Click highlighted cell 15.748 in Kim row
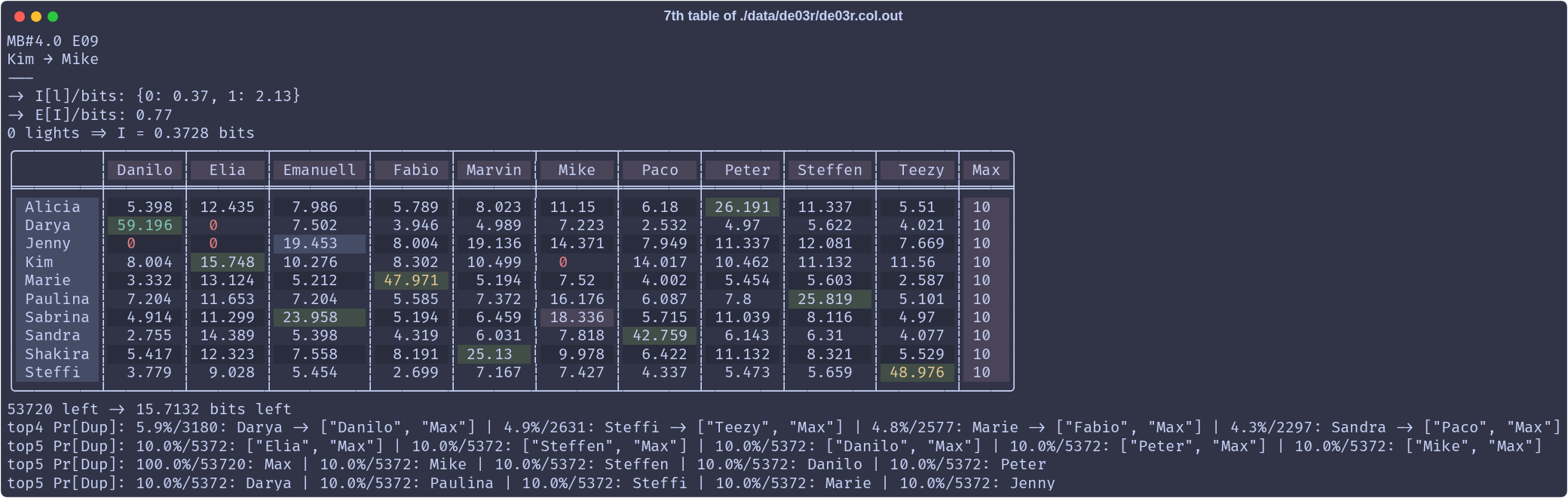The height and width of the screenshot is (498, 1568). point(228,262)
